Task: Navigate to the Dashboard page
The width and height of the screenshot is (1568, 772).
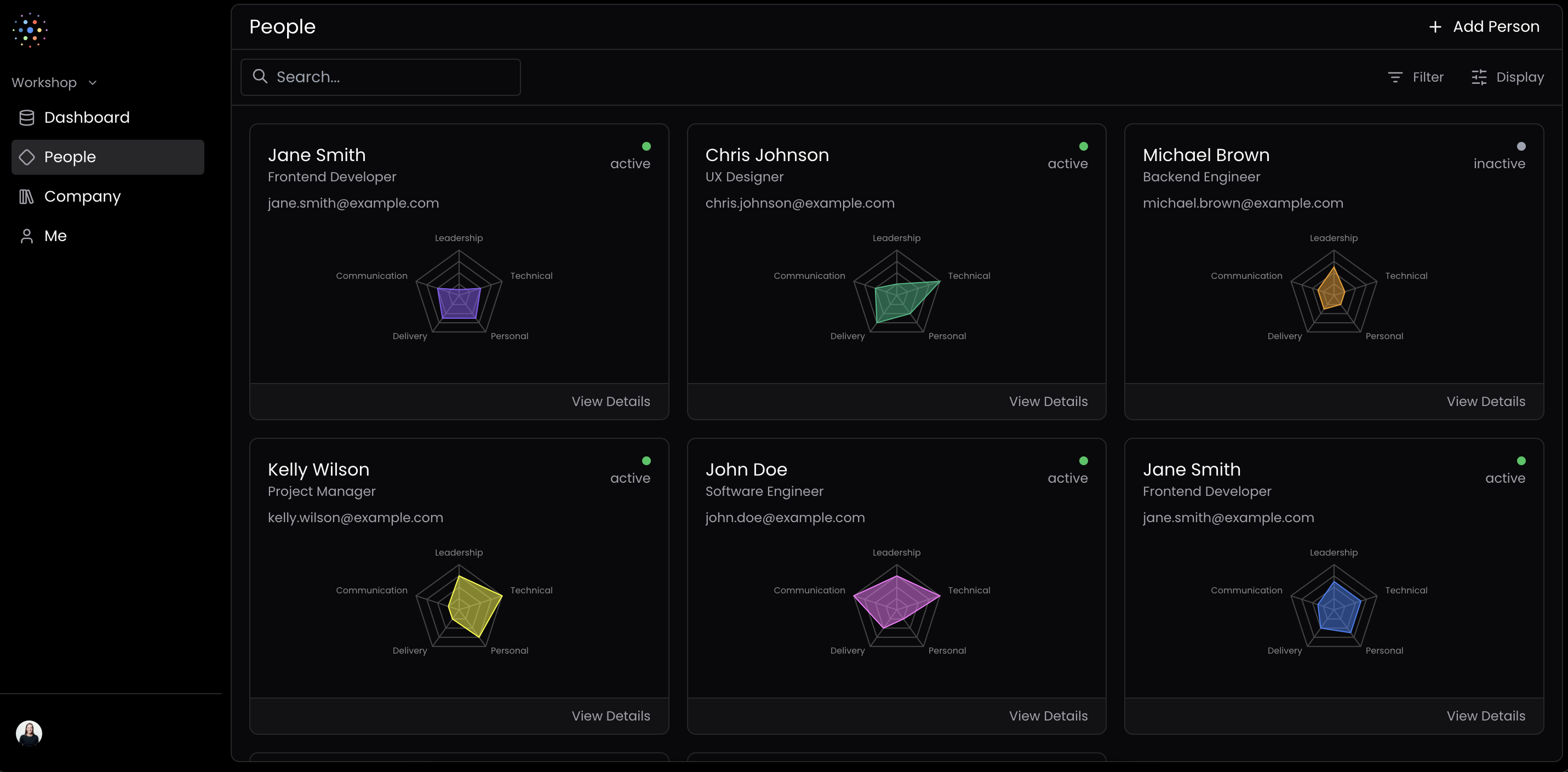Action: (87, 117)
